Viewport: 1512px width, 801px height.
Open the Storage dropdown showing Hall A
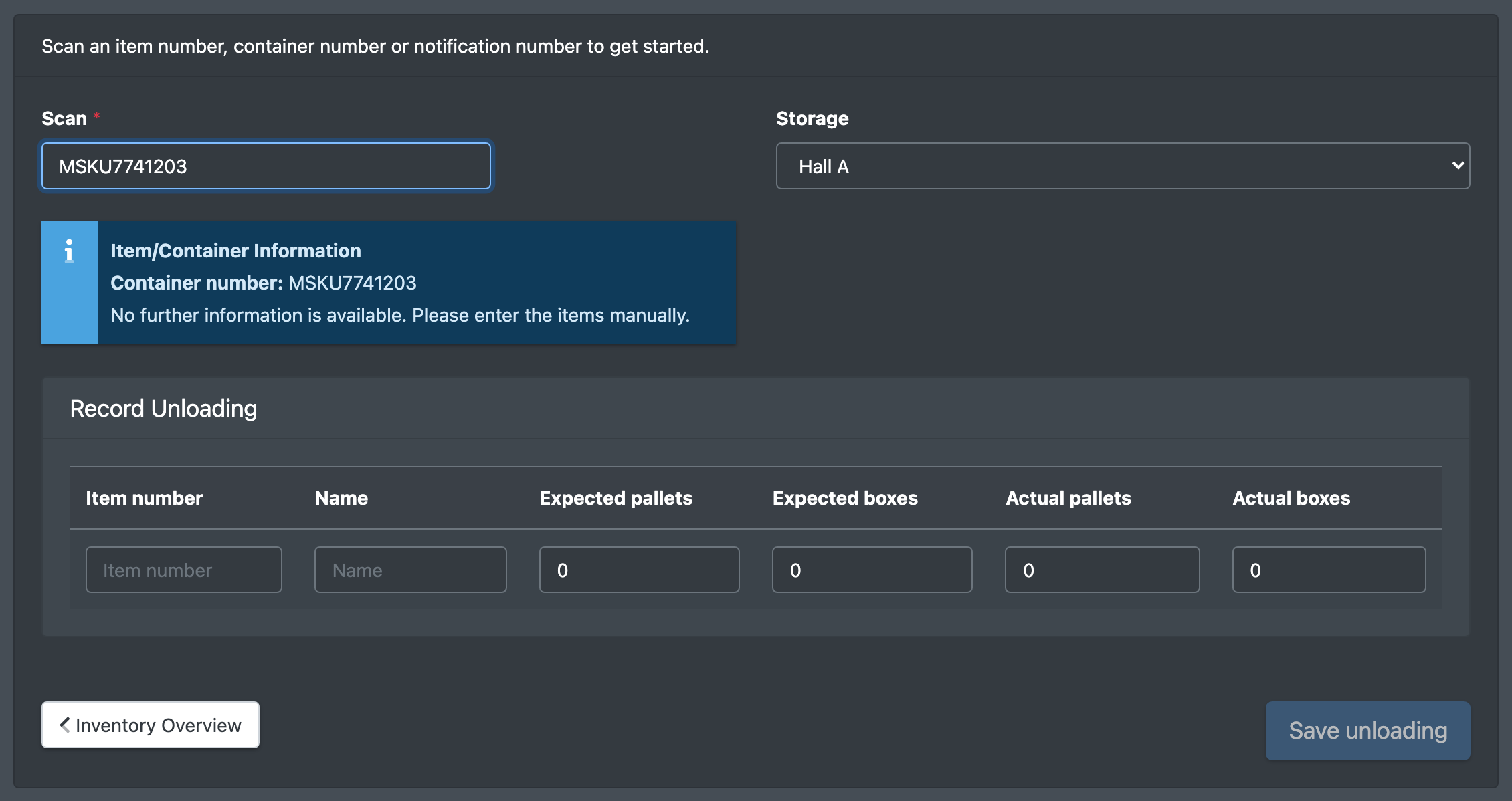1123,166
